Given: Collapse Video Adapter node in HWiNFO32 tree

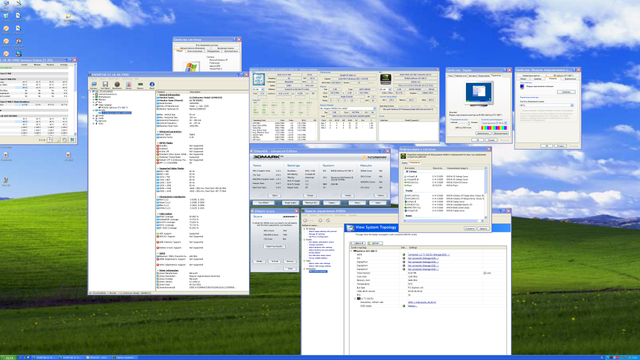Looking at the screenshot, I should tap(93, 105).
